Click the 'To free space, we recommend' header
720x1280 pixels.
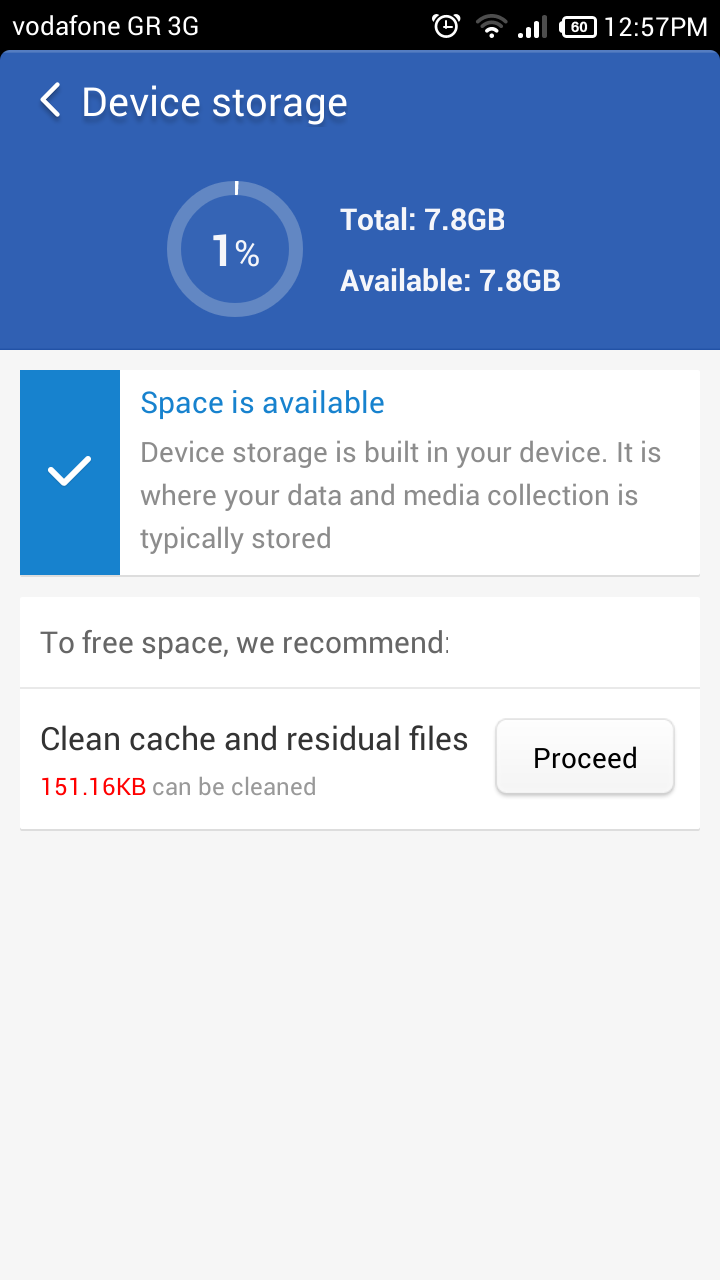pos(245,642)
